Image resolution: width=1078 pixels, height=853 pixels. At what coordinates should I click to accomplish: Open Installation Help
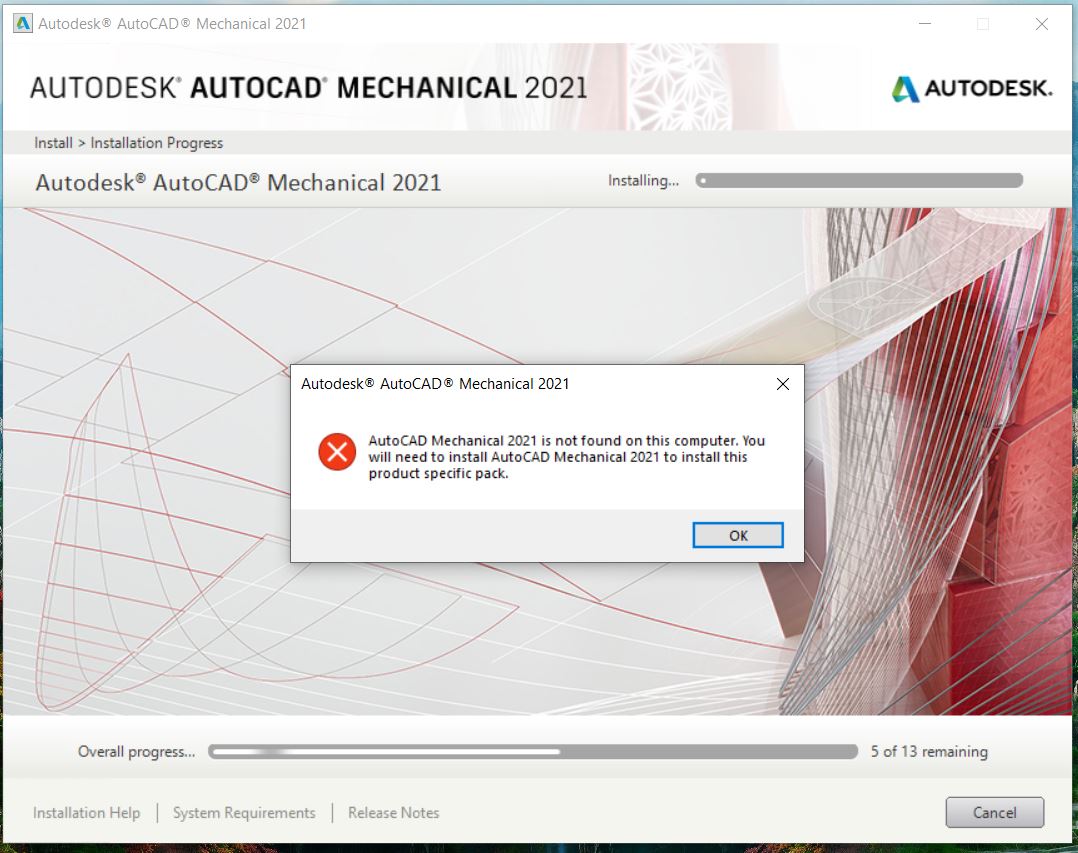[x=86, y=812]
